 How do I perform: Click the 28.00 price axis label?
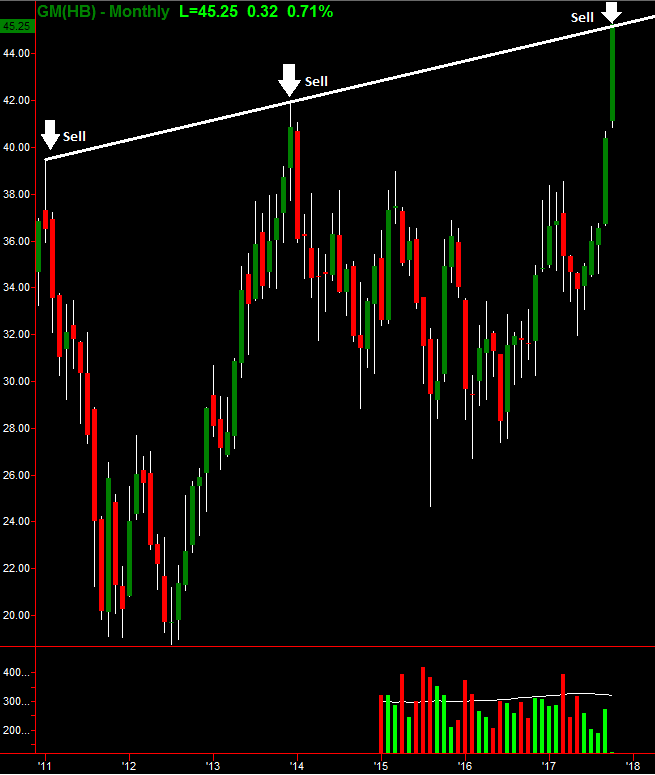(17, 428)
